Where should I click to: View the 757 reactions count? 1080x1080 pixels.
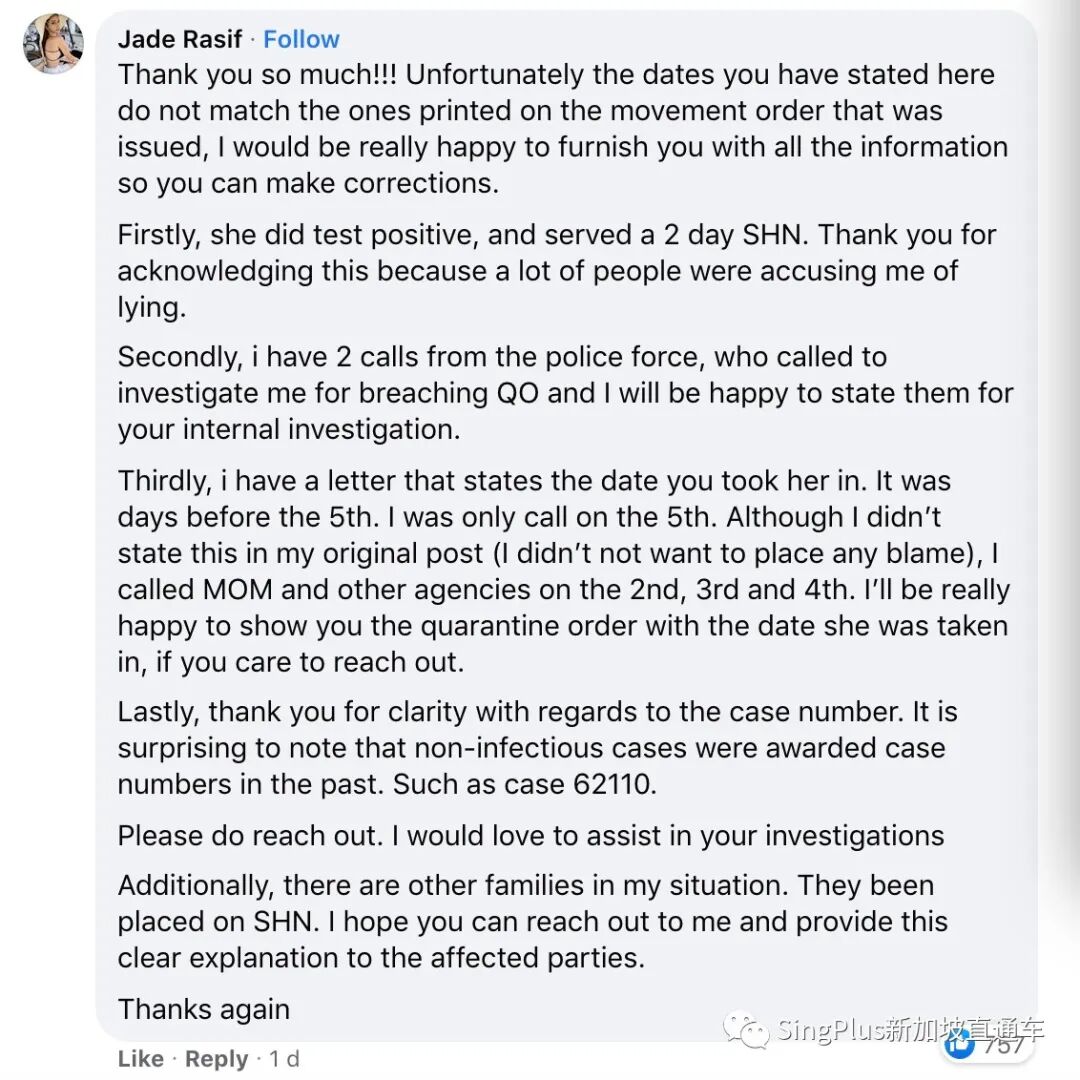click(x=1003, y=1046)
